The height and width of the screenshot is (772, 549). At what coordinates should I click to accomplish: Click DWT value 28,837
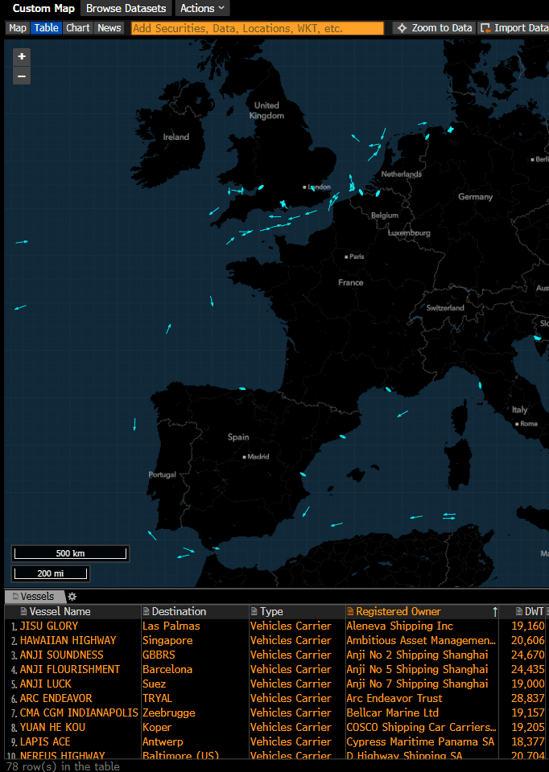[528, 699]
